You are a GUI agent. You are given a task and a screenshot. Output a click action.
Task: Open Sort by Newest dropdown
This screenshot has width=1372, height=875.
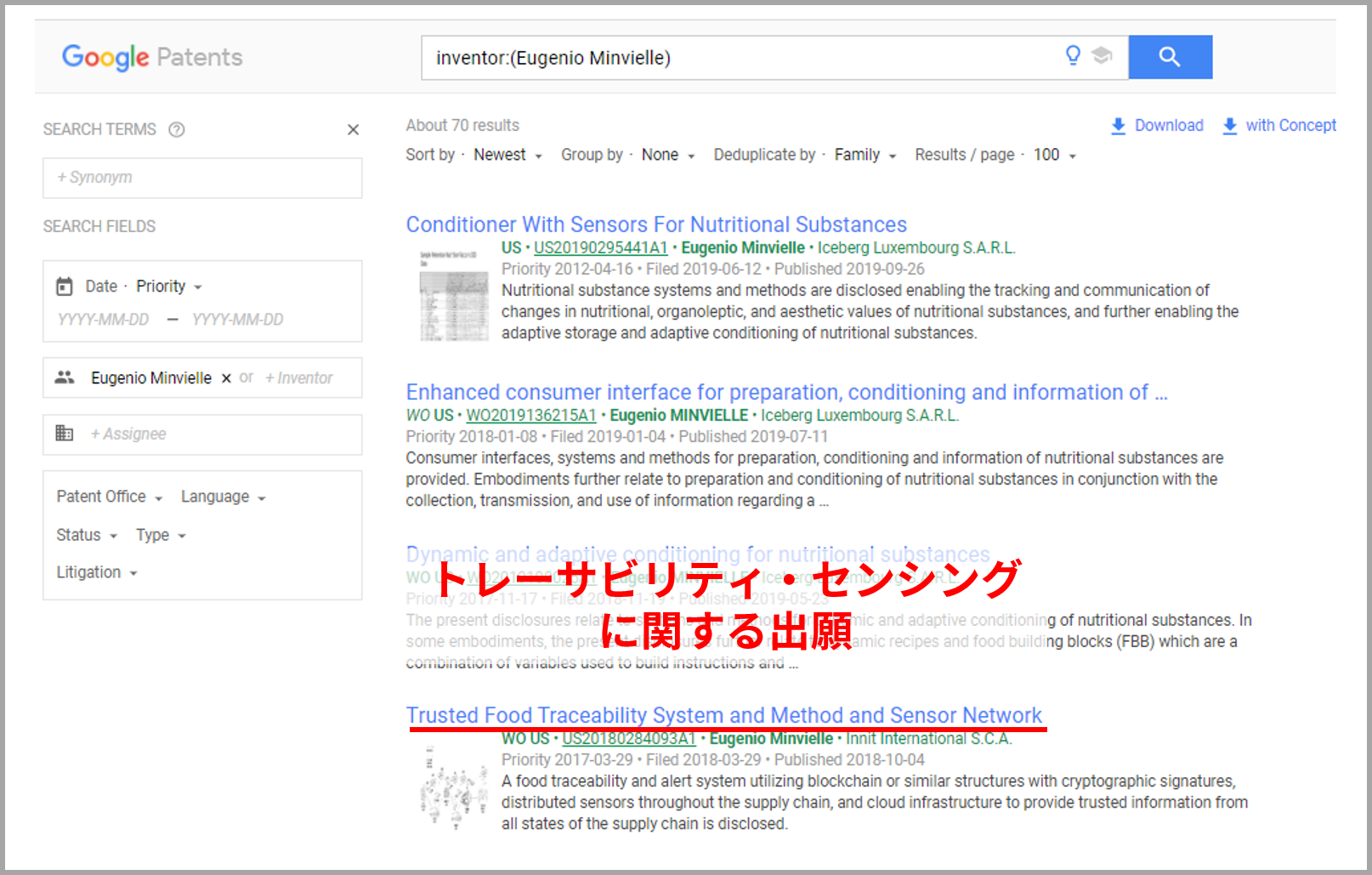pos(507,155)
